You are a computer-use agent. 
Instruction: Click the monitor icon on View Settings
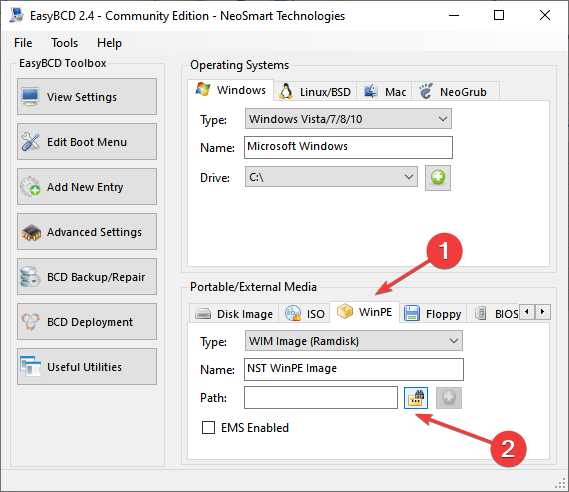[x=30, y=97]
